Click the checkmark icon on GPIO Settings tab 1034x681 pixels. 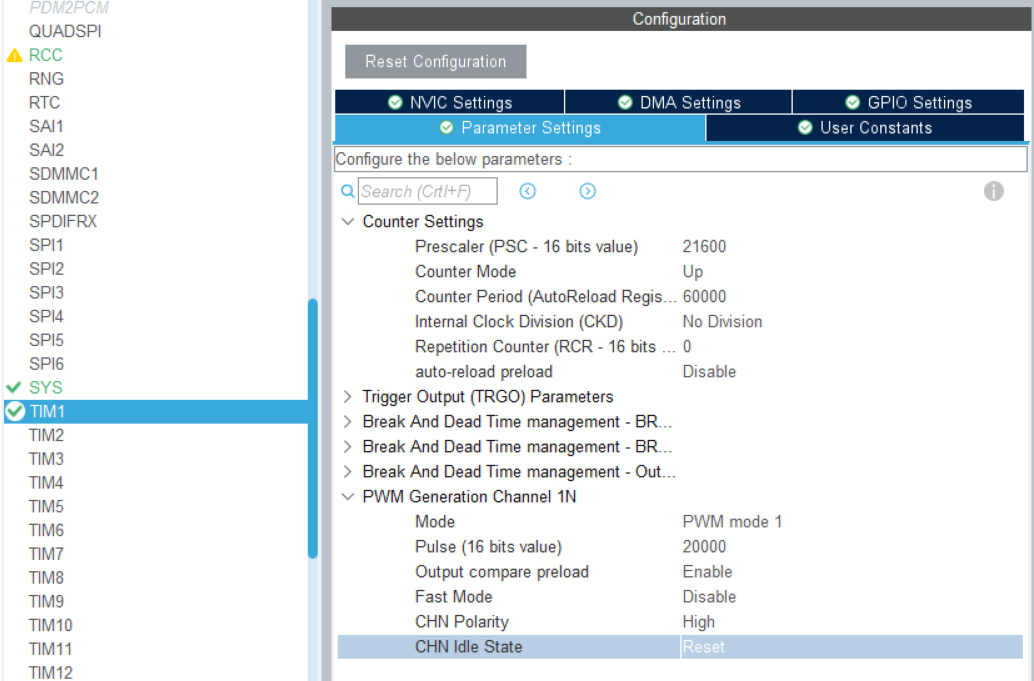pyautogui.click(x=852, y=102)
